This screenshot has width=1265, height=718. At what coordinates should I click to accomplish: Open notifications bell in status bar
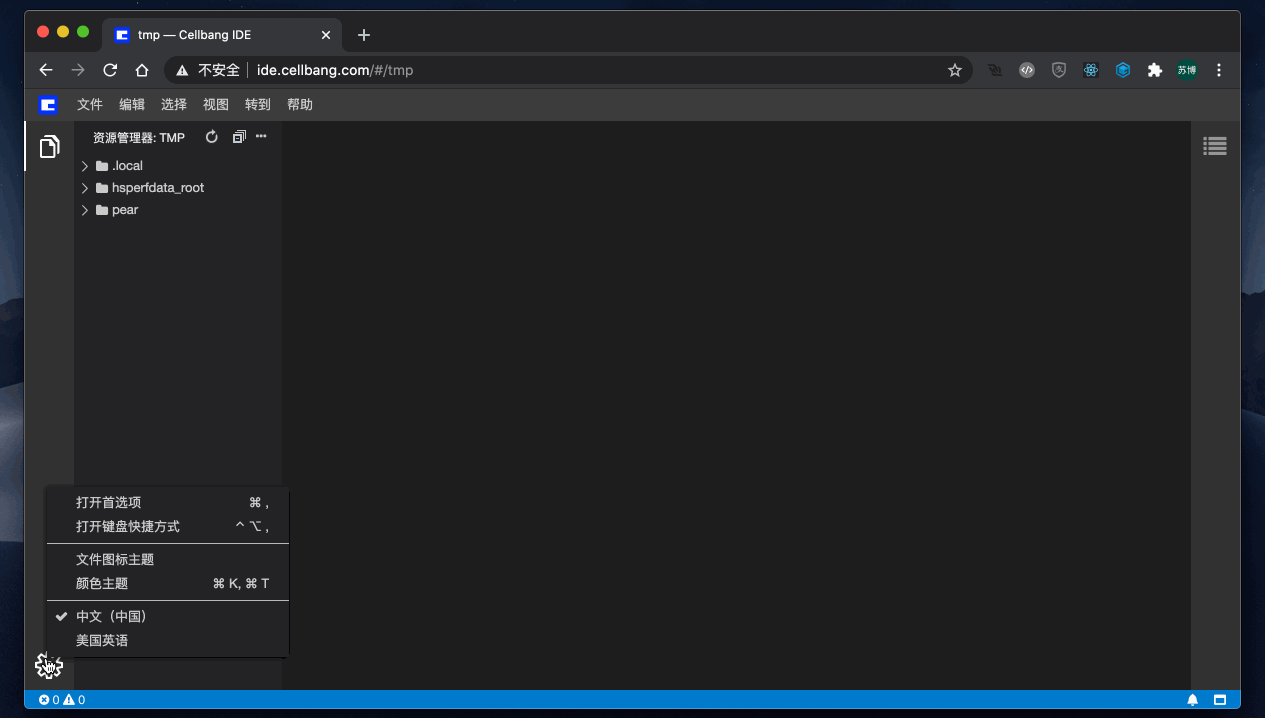[1193, 700]
